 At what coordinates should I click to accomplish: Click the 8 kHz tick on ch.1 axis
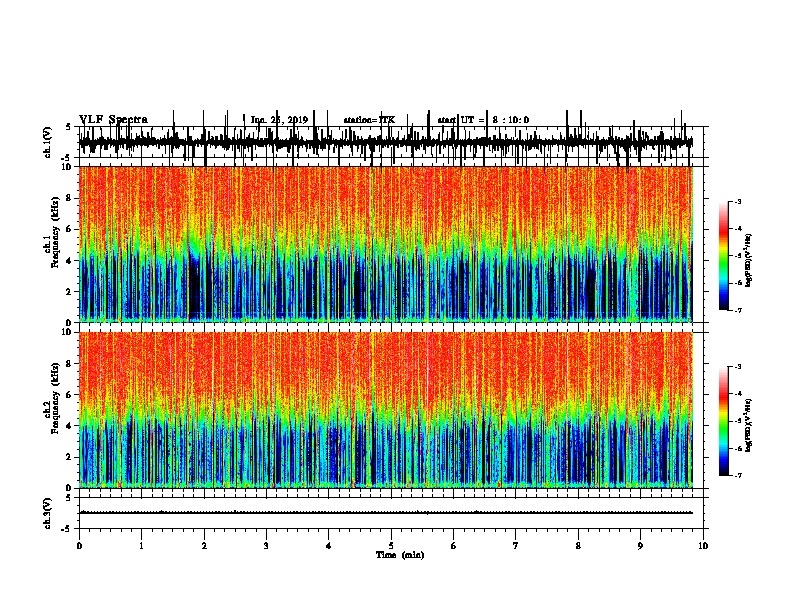click(70, 198)
